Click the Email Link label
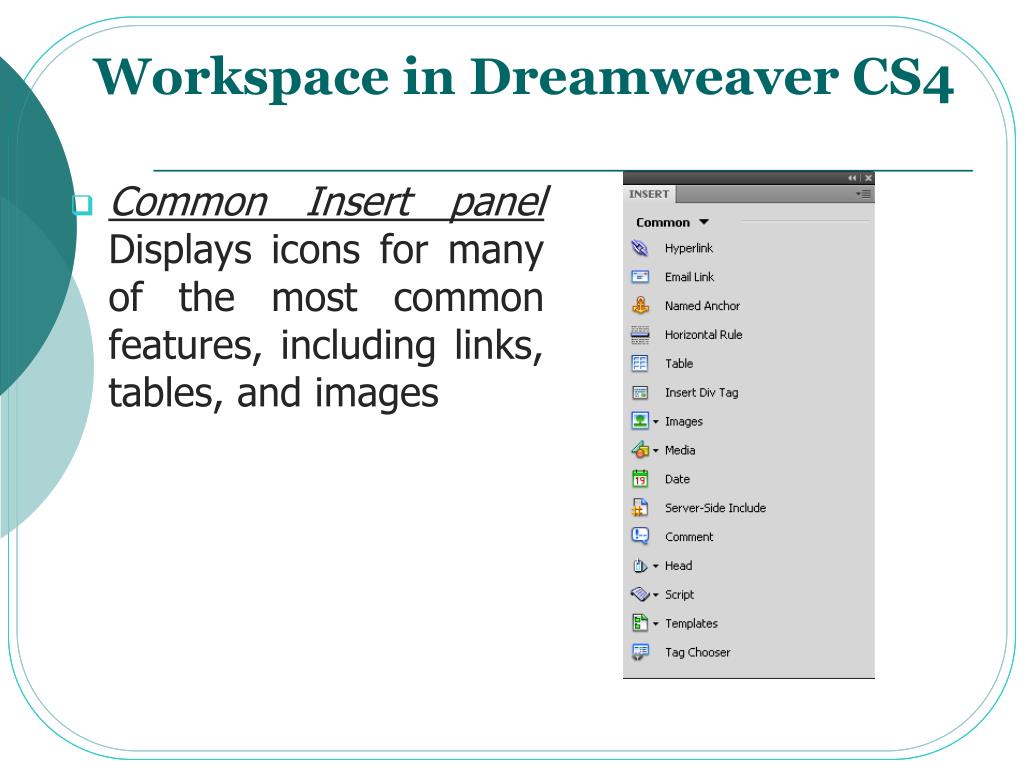Viewport: 1024px width, 768px height. 690,277
